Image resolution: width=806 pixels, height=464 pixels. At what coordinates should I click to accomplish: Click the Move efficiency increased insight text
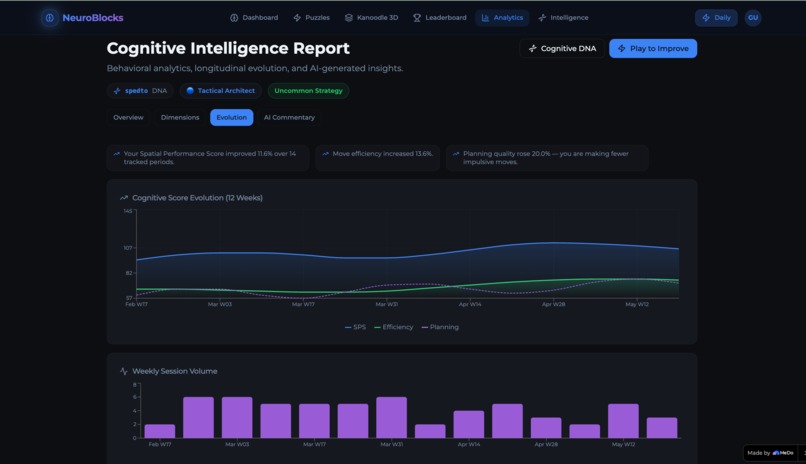pos(382,154)
